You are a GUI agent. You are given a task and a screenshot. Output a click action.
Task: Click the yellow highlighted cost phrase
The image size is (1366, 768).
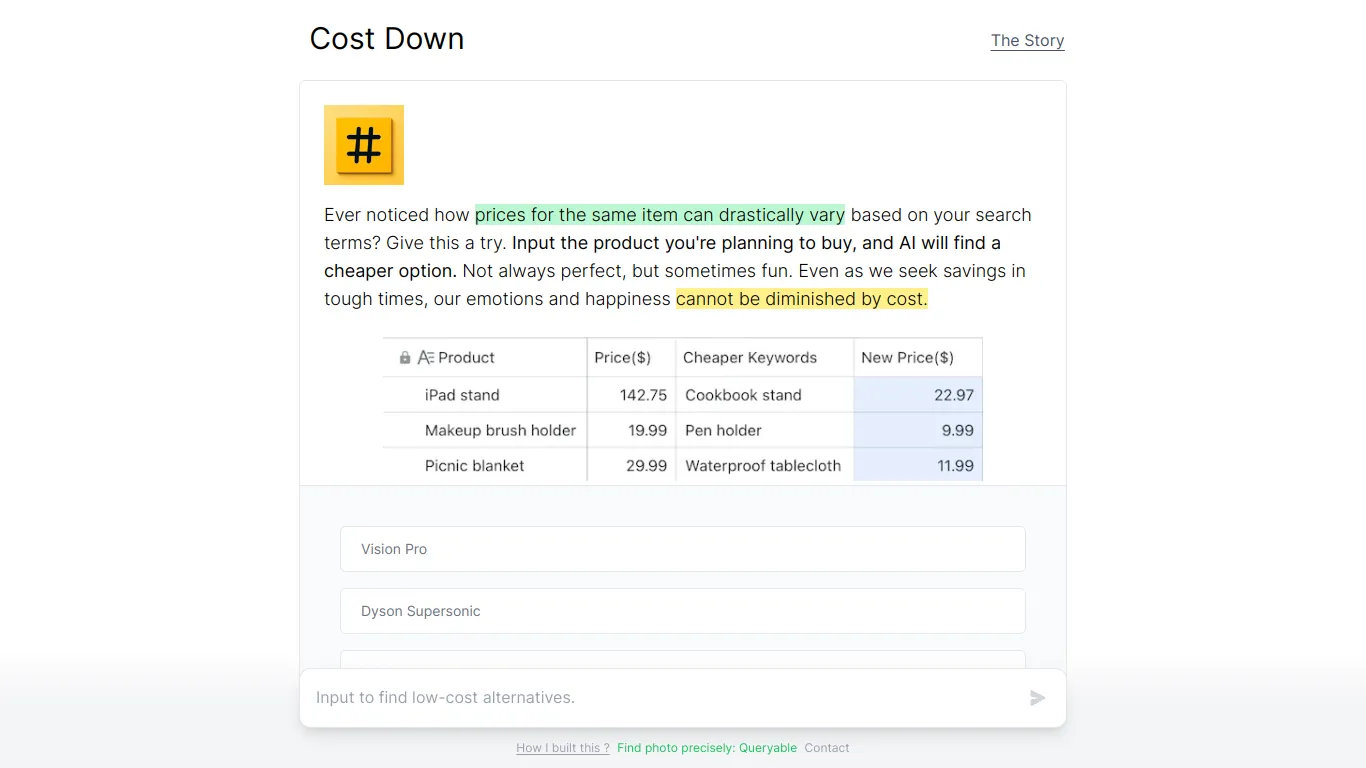tap(802, 299)
